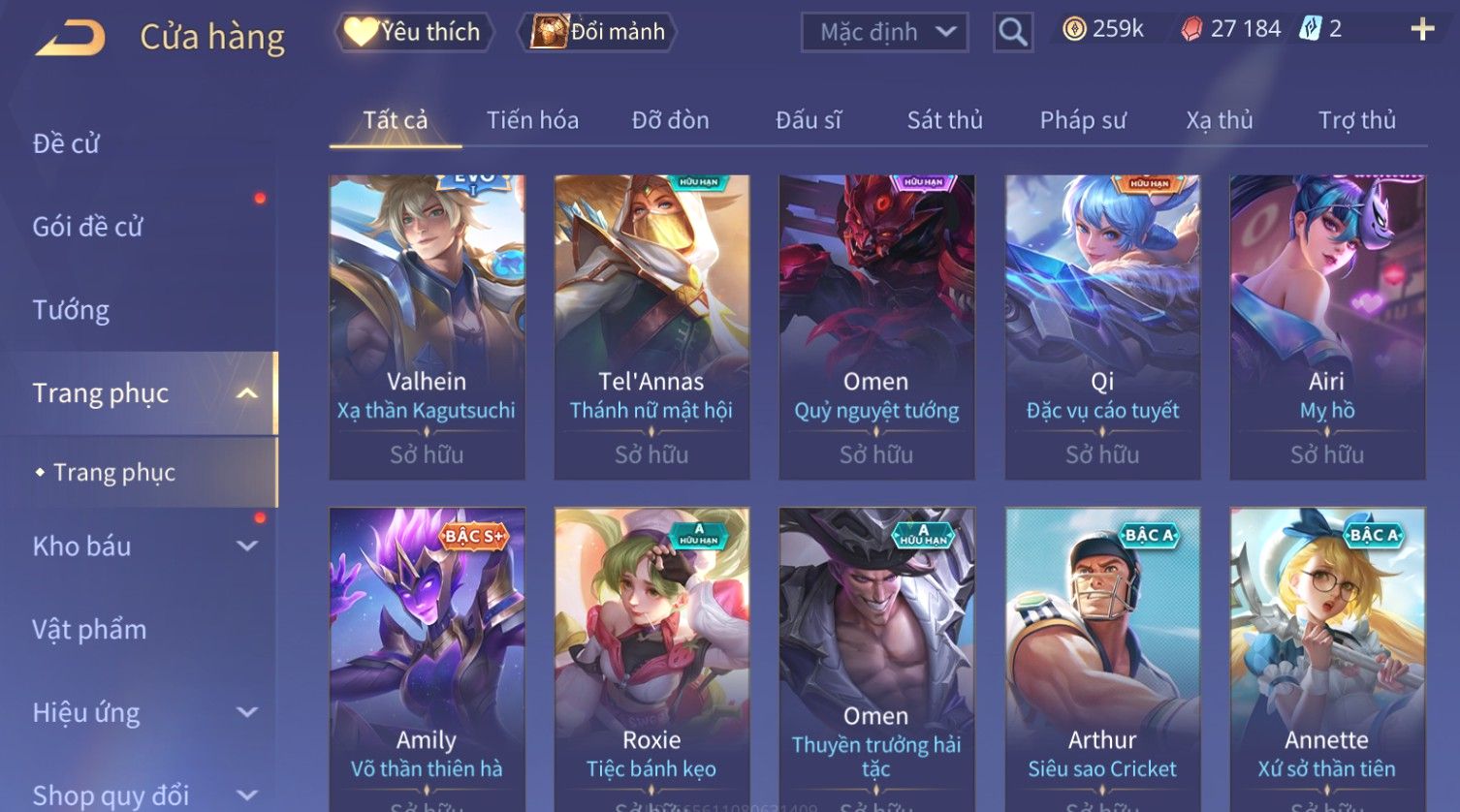Tap the heart Yêu thích icon
Viewport: 1460px width, 812px height.
coord(361,32)
